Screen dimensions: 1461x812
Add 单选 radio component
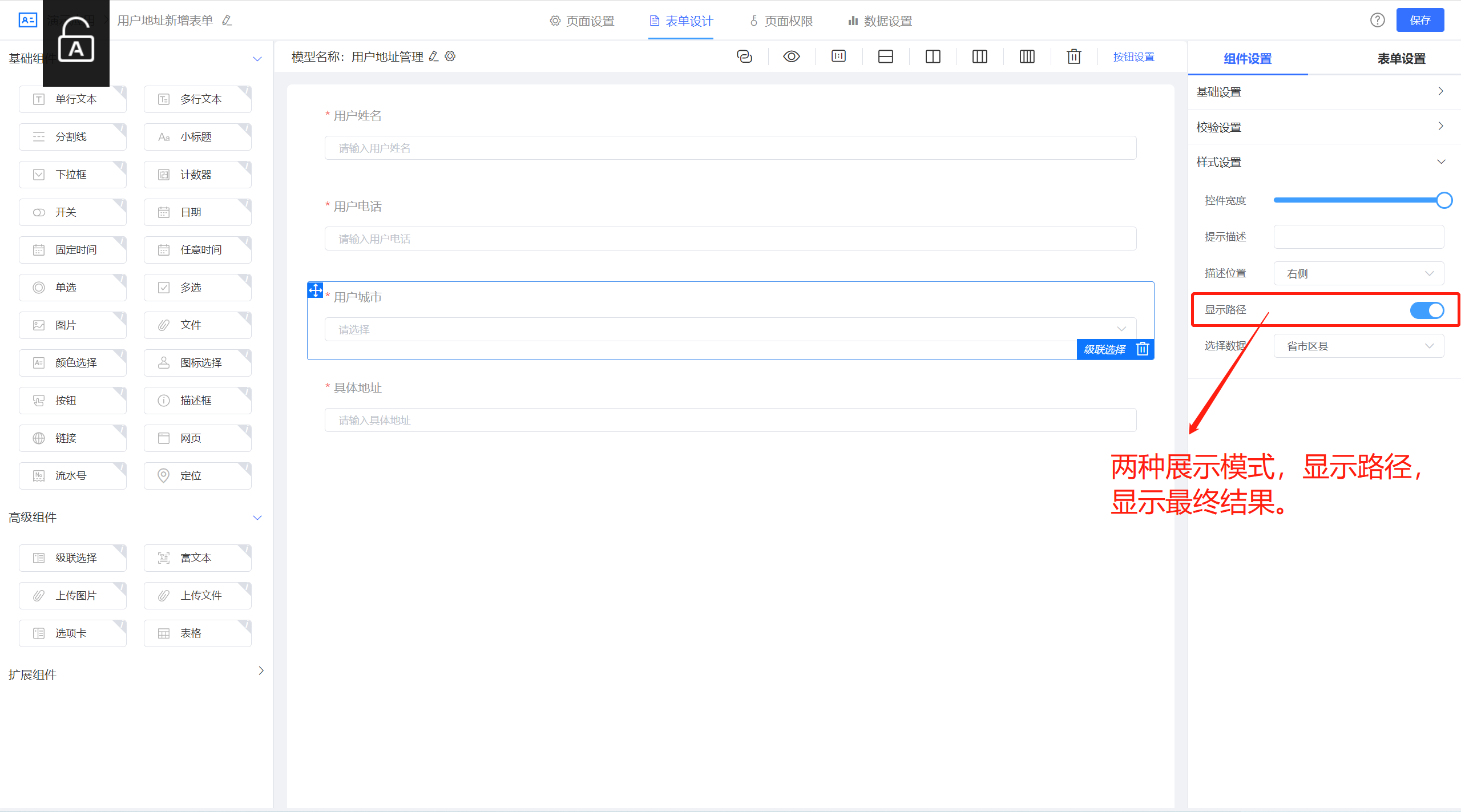pyautogui.click(x=72, y=288)
